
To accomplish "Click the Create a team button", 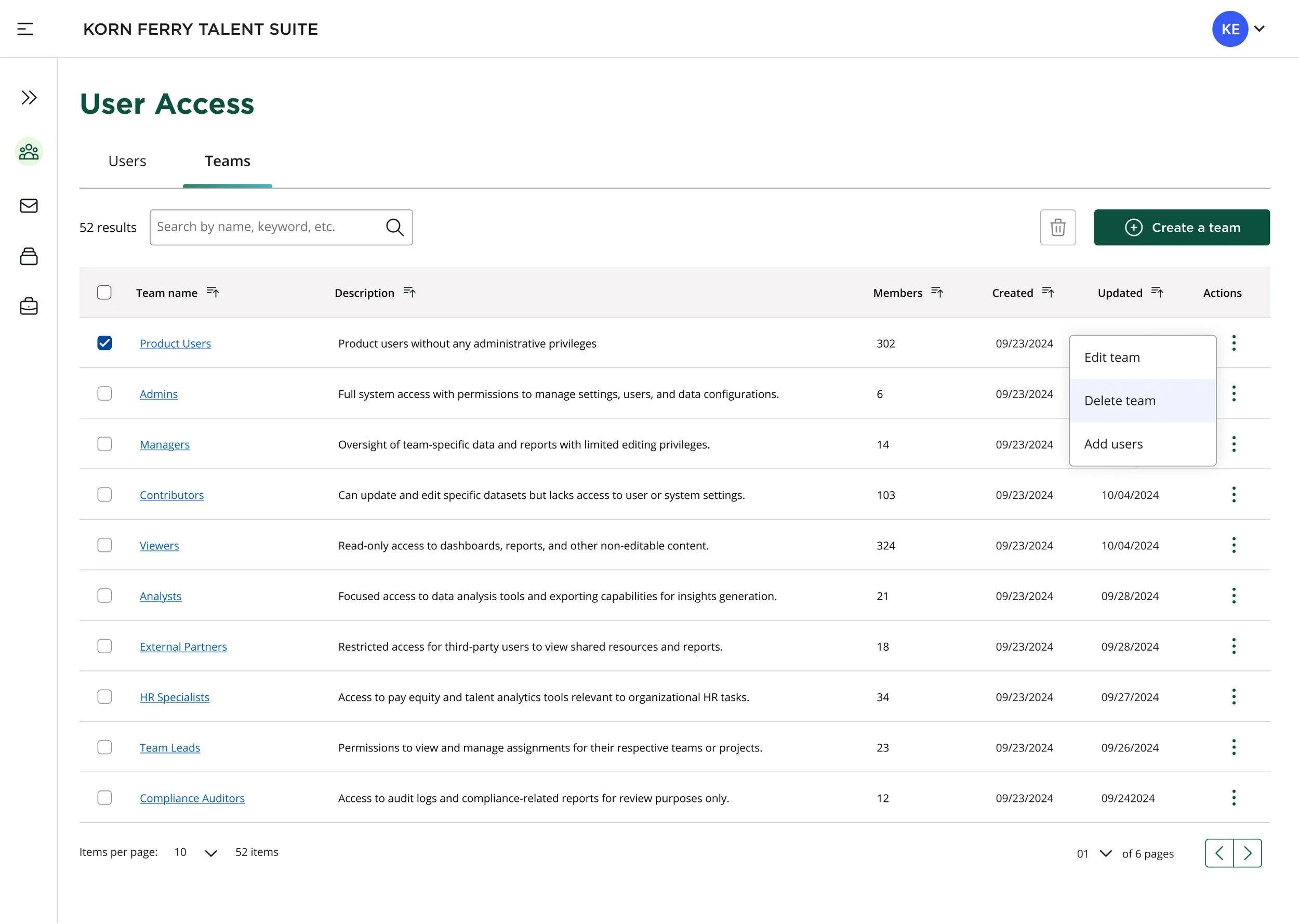I will [x=1181, y=228].
